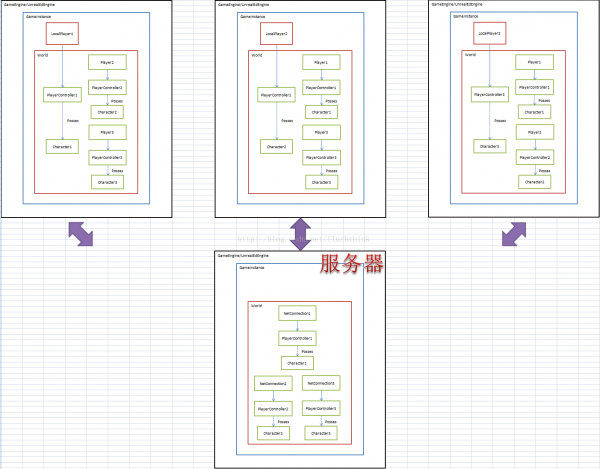Choose Character1 in the LocalPlayer2 client diagram

pyautogui.click(x=321, y=112)
